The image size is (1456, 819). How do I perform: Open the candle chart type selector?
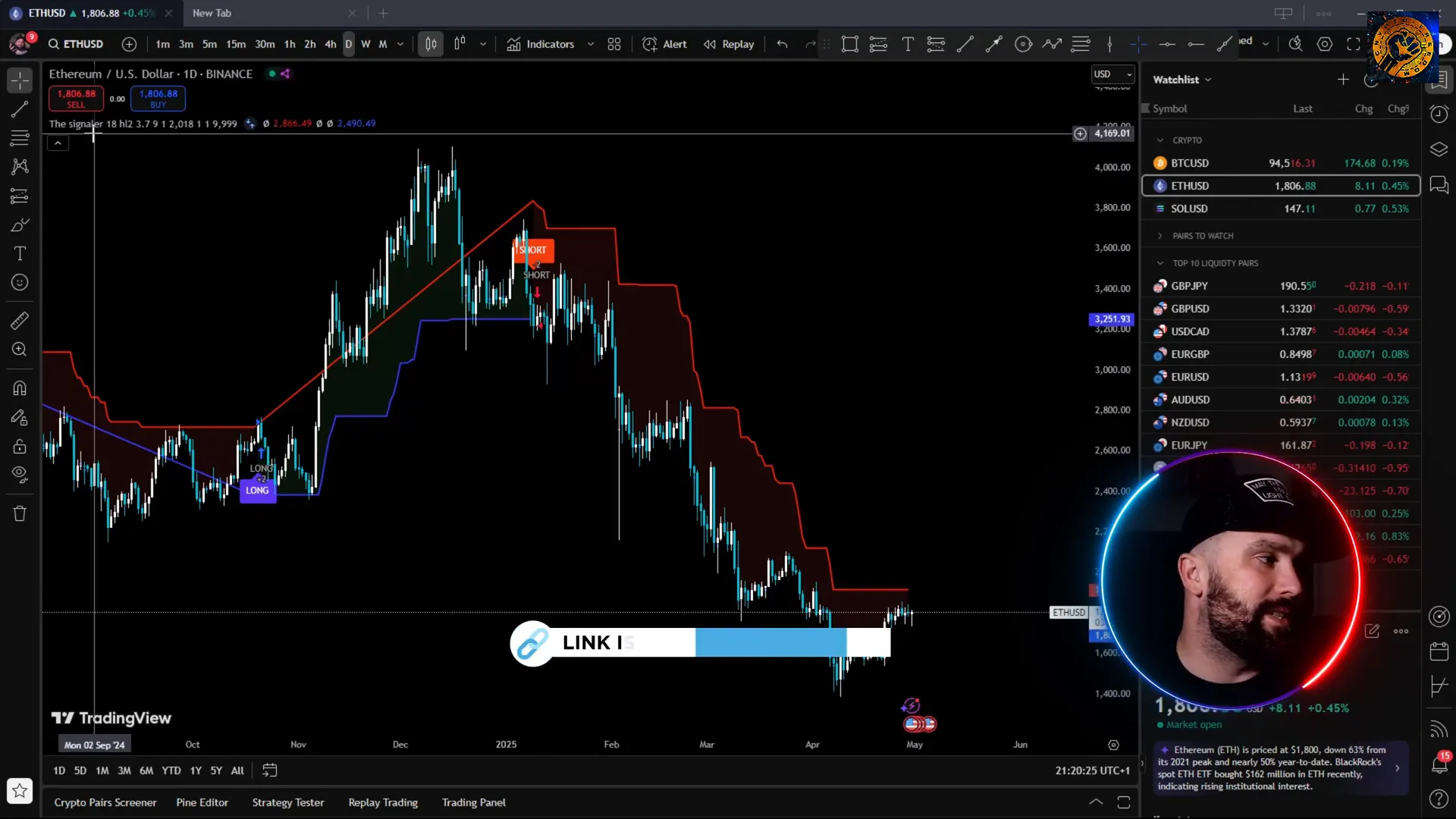coord(431,44)
